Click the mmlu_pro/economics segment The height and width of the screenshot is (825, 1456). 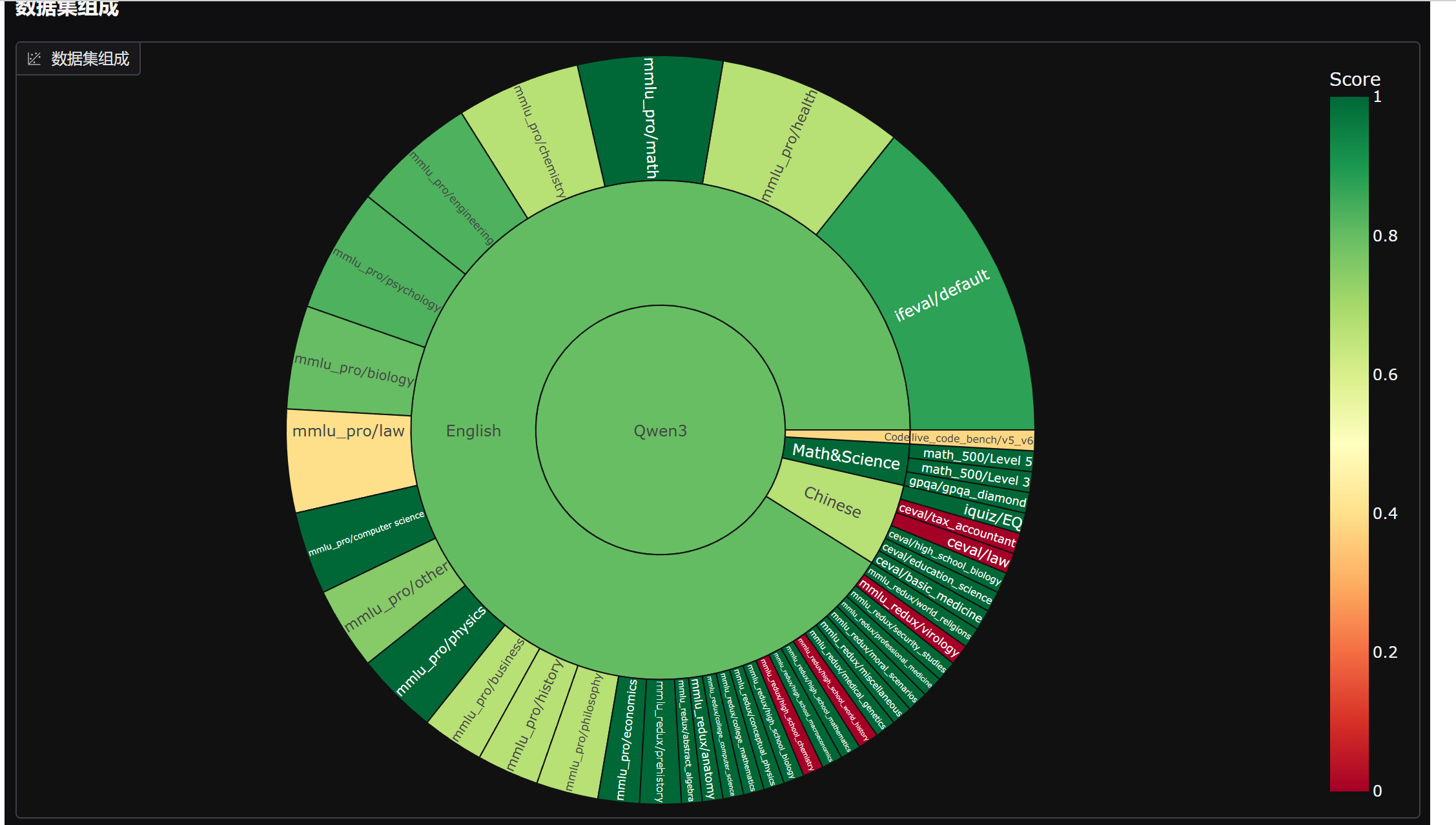pos(625,739)
